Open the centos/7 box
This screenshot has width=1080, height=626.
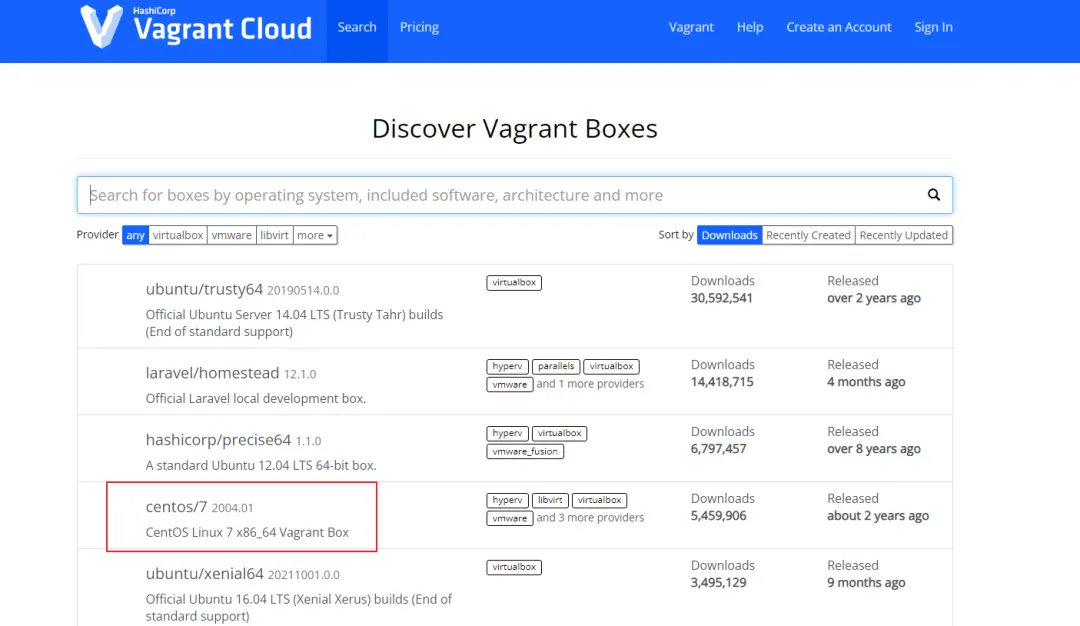click(x=176, y=506)
